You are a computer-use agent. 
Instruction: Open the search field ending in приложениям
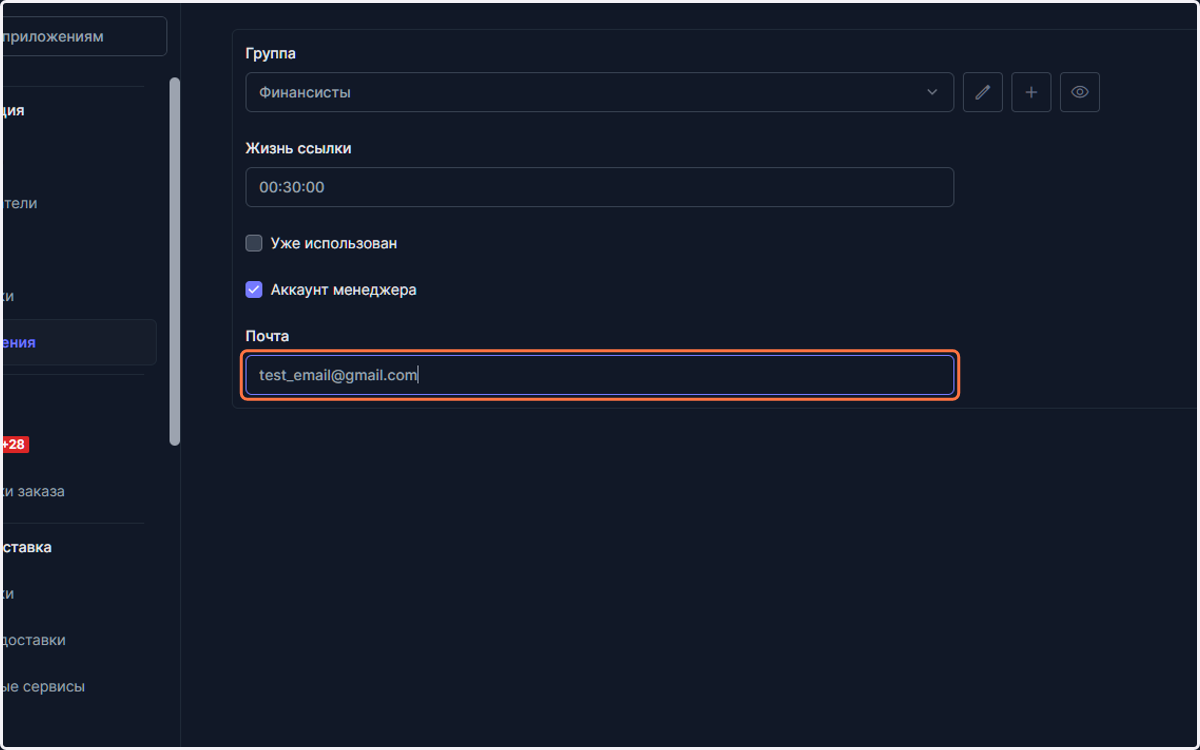82,37
